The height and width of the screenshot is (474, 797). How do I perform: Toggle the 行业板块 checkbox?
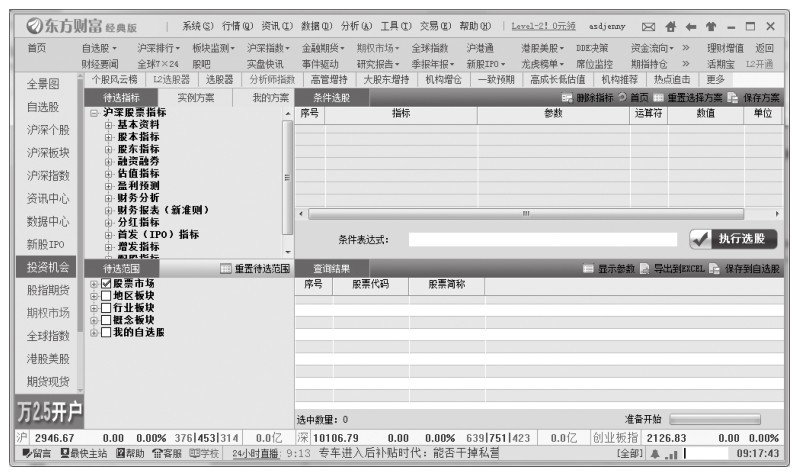coord(106,308)
